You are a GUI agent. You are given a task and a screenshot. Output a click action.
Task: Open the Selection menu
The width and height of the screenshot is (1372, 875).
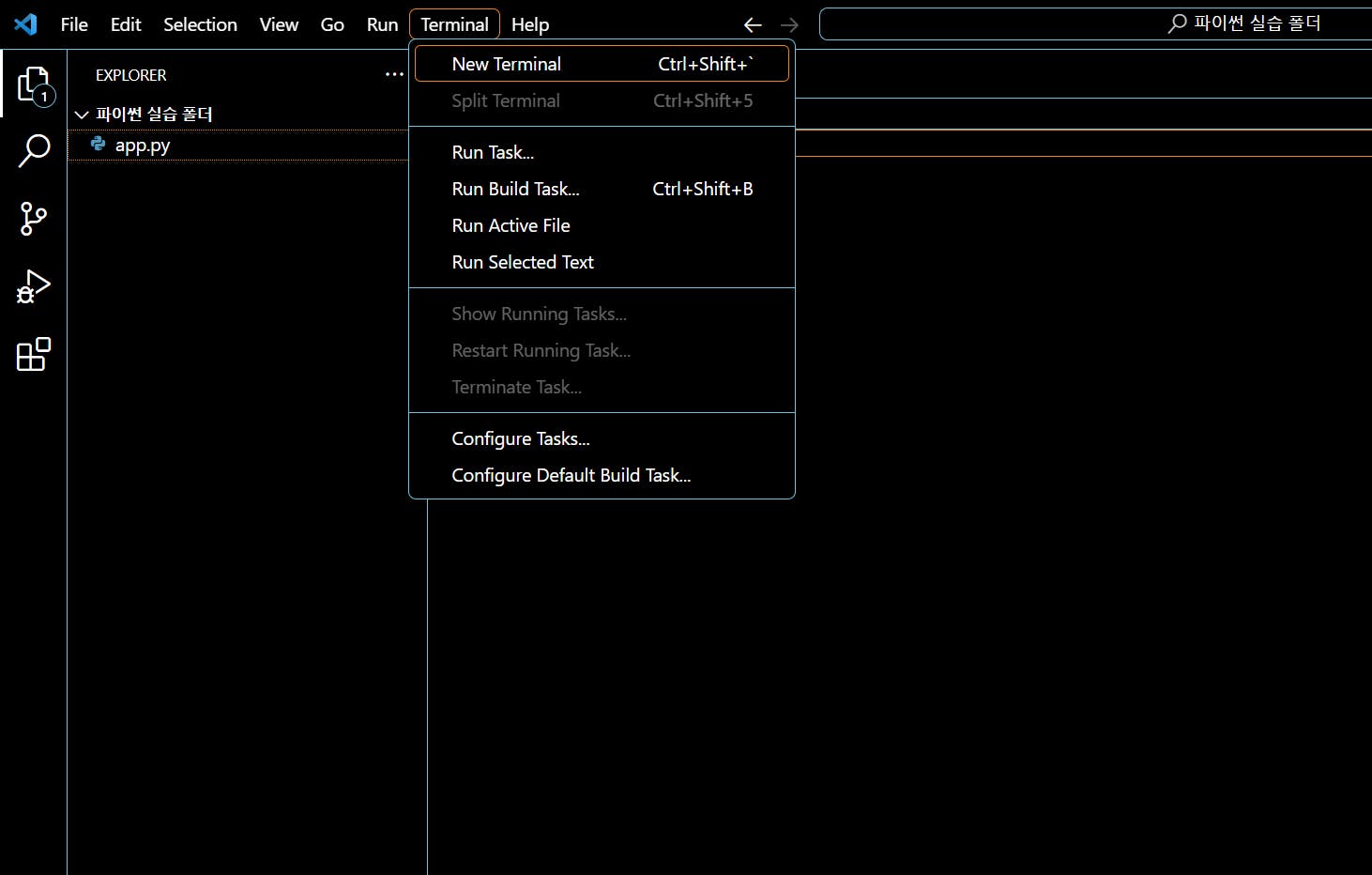point(200,24)
